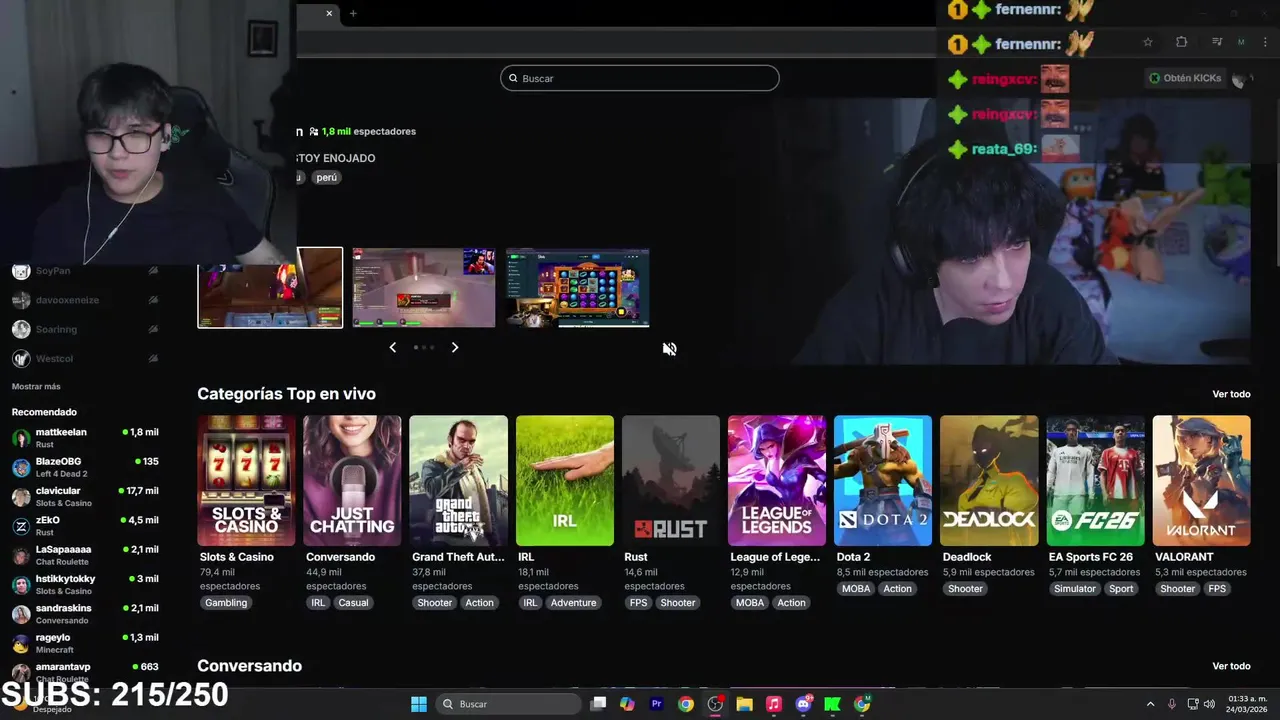Screen dimensions: 1280x720
Task: Open the Apple Music taskbar icon
Action: tap(773, 704)
